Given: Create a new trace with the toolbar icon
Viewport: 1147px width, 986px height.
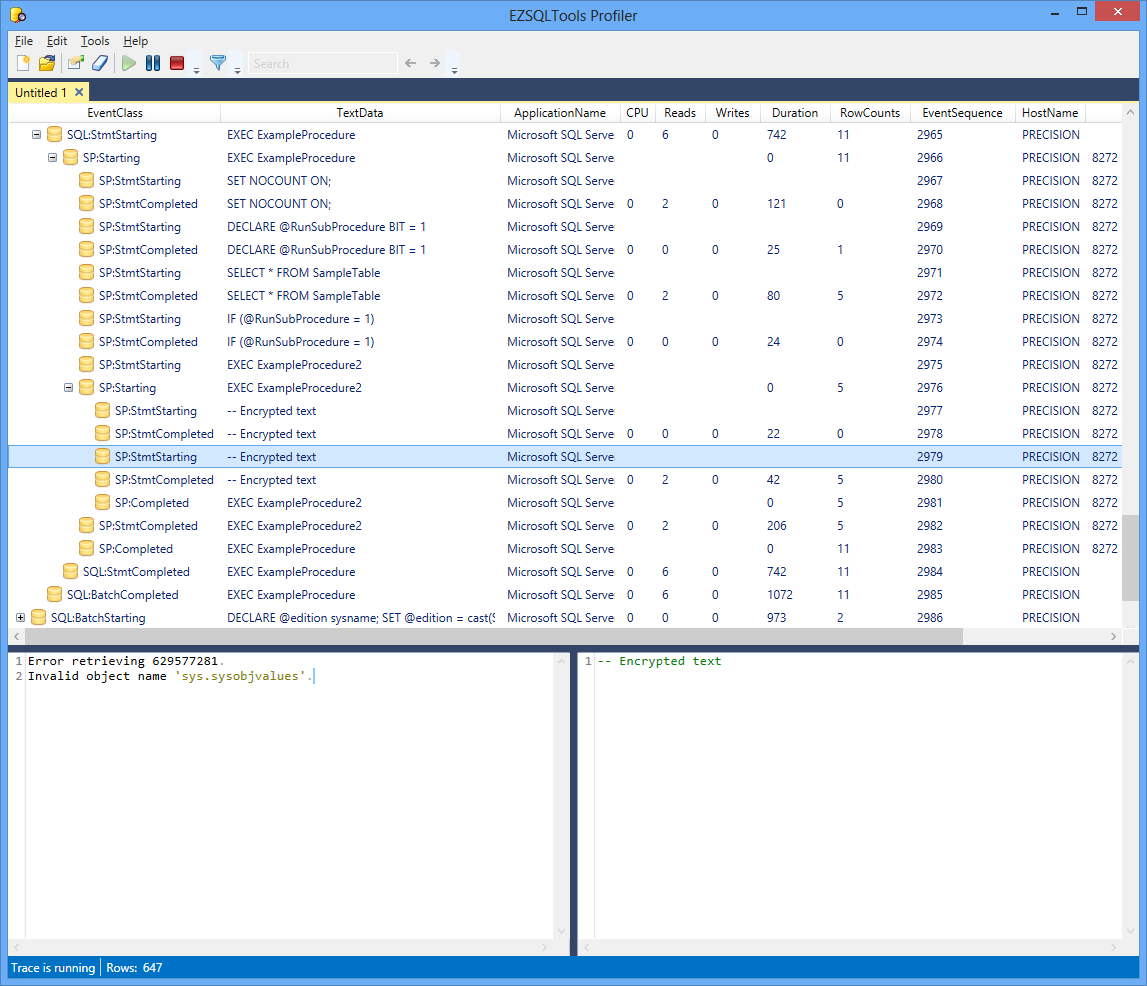Looking at the screenshot, I should coord(23,64).
